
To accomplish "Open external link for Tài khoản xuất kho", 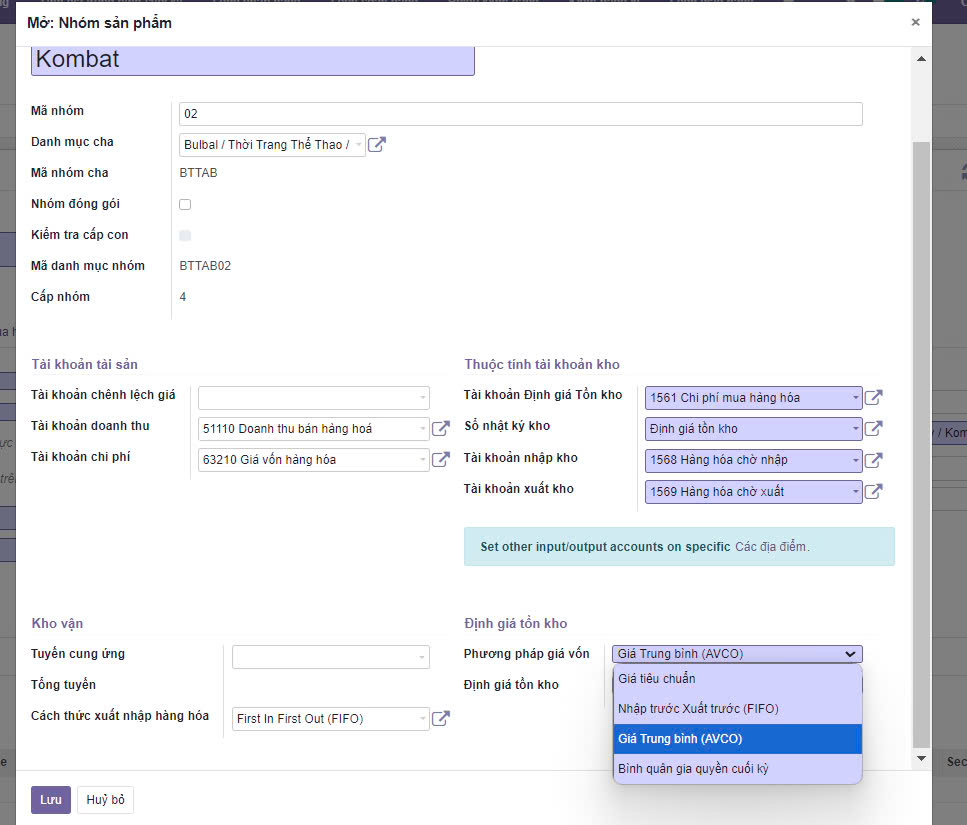I will (x=873, y=492).
